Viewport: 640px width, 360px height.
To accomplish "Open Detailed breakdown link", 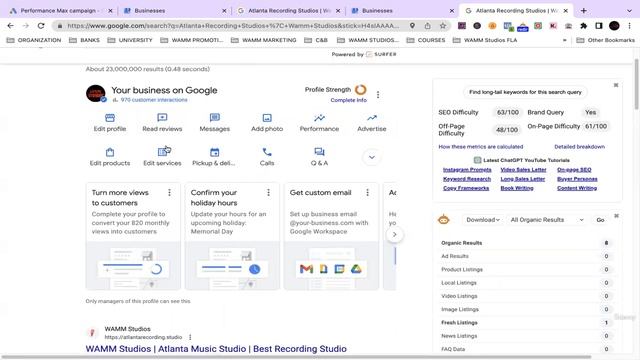I will tap(580, 147).
